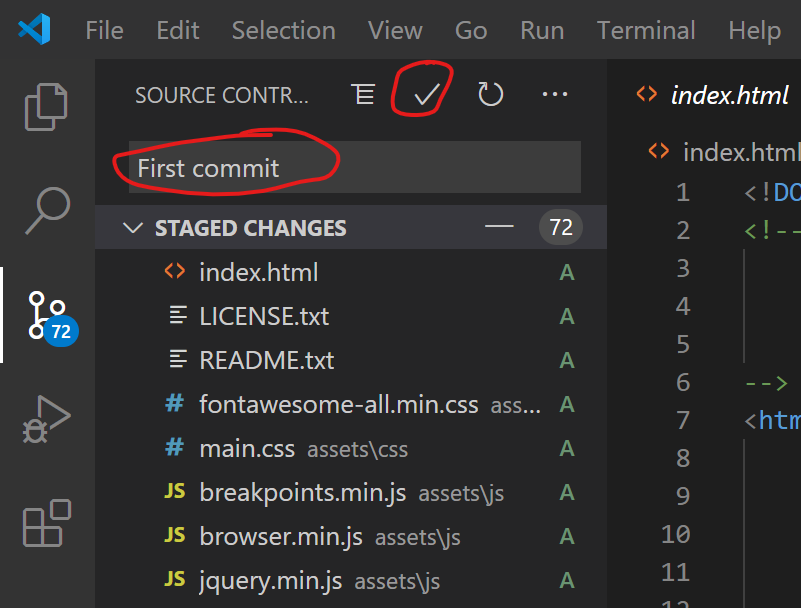Open the Terminal menu
This screenshot has height=608, width=801.
(645, 30)
